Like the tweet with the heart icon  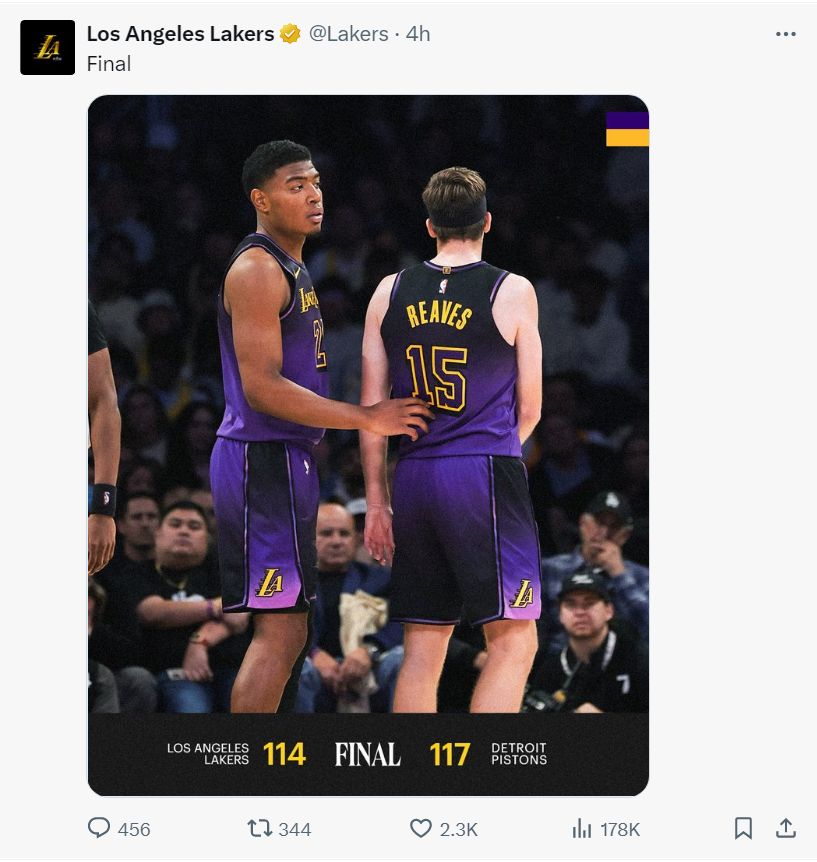(421, 828)
